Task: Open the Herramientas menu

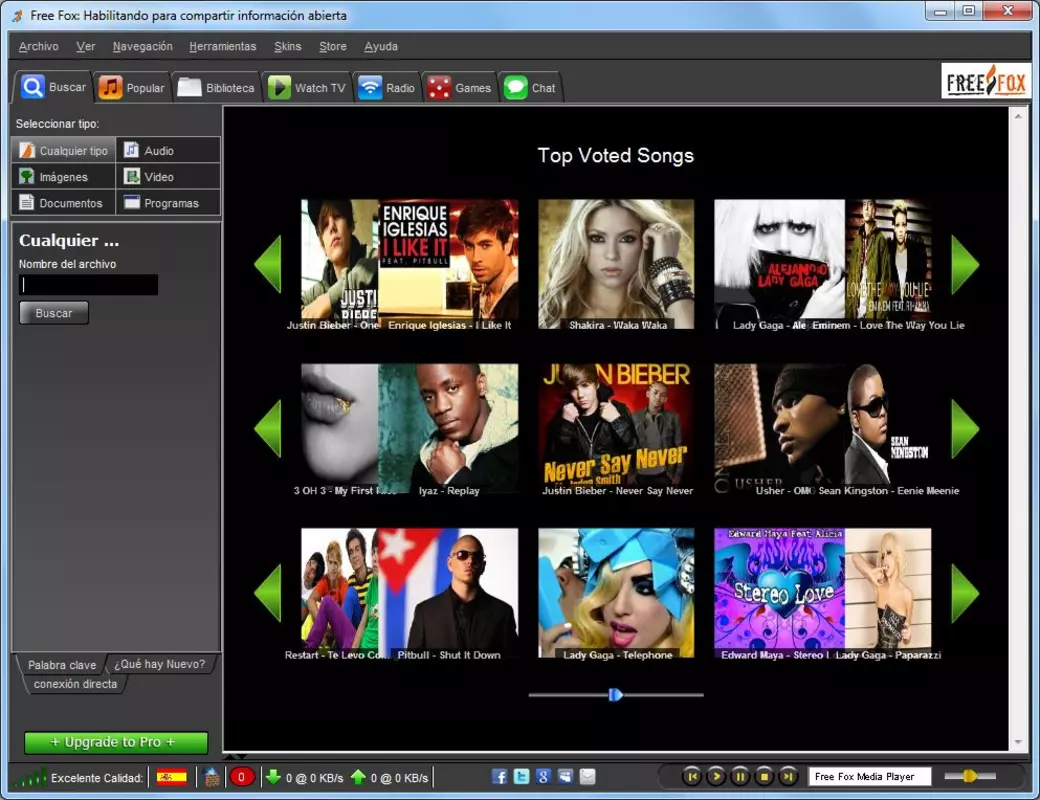Action: coord(222,46)
